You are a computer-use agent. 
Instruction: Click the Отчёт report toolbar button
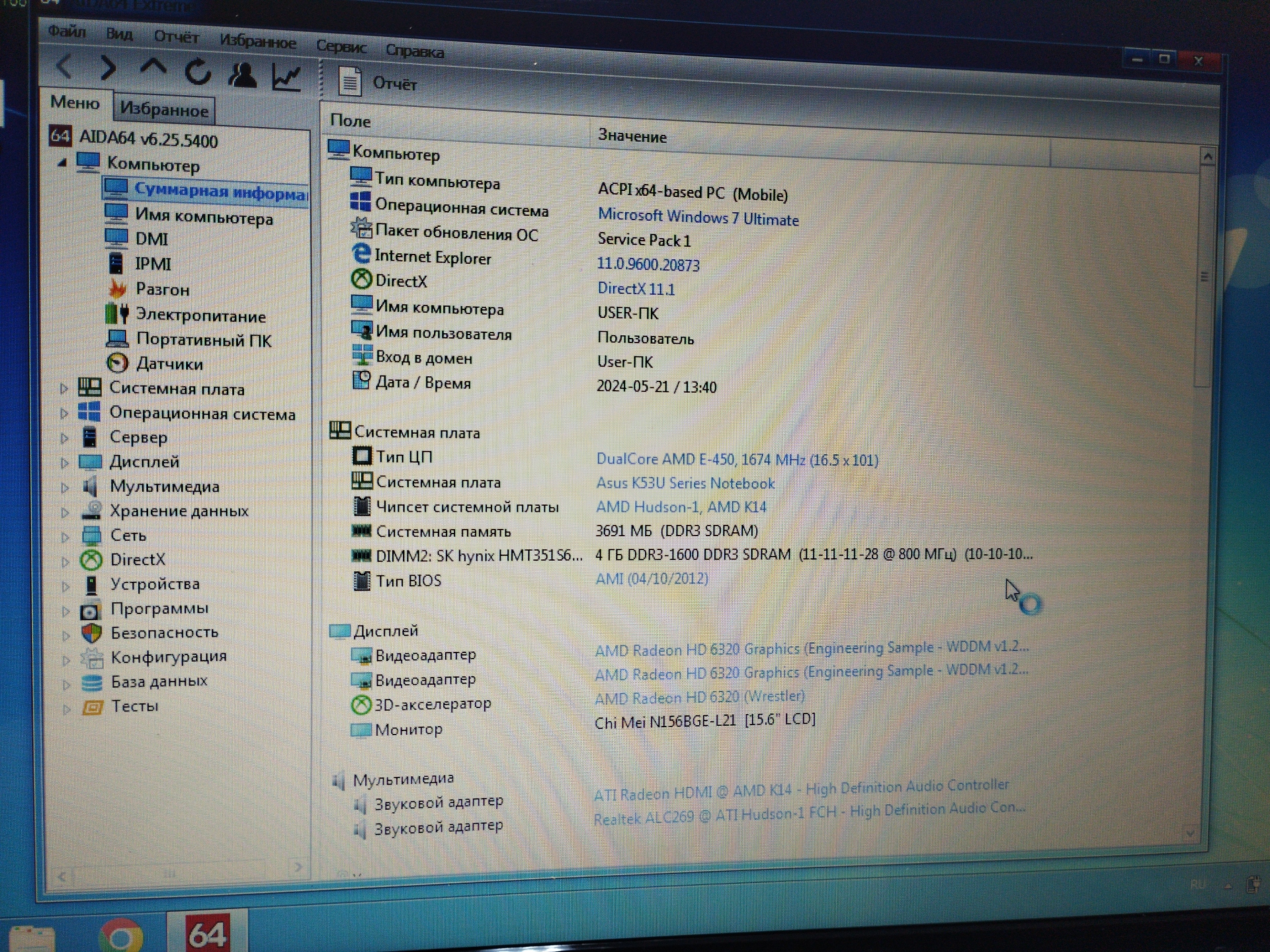pyautogui.click(x=378, y=83)
